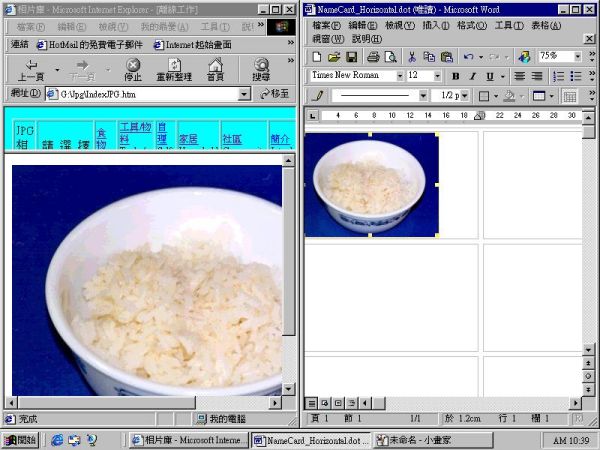The height and width of the screenshot is (450, 600).
Task: Open the IE address bar dropdown
Action: pos(244,94)
